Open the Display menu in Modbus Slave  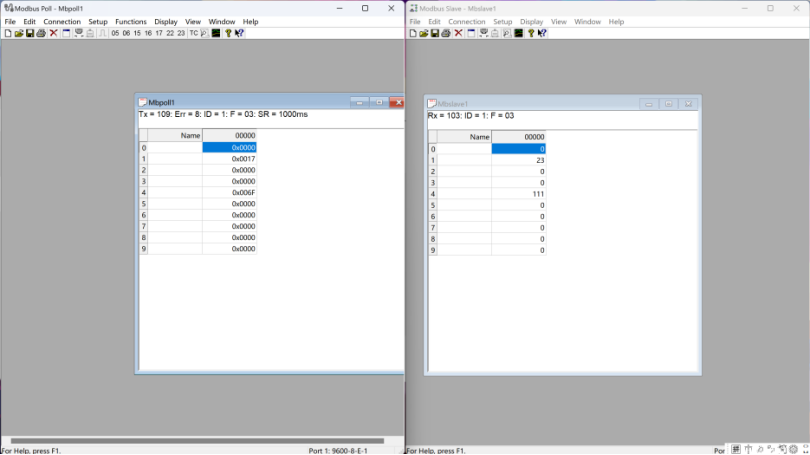[531, 21]
